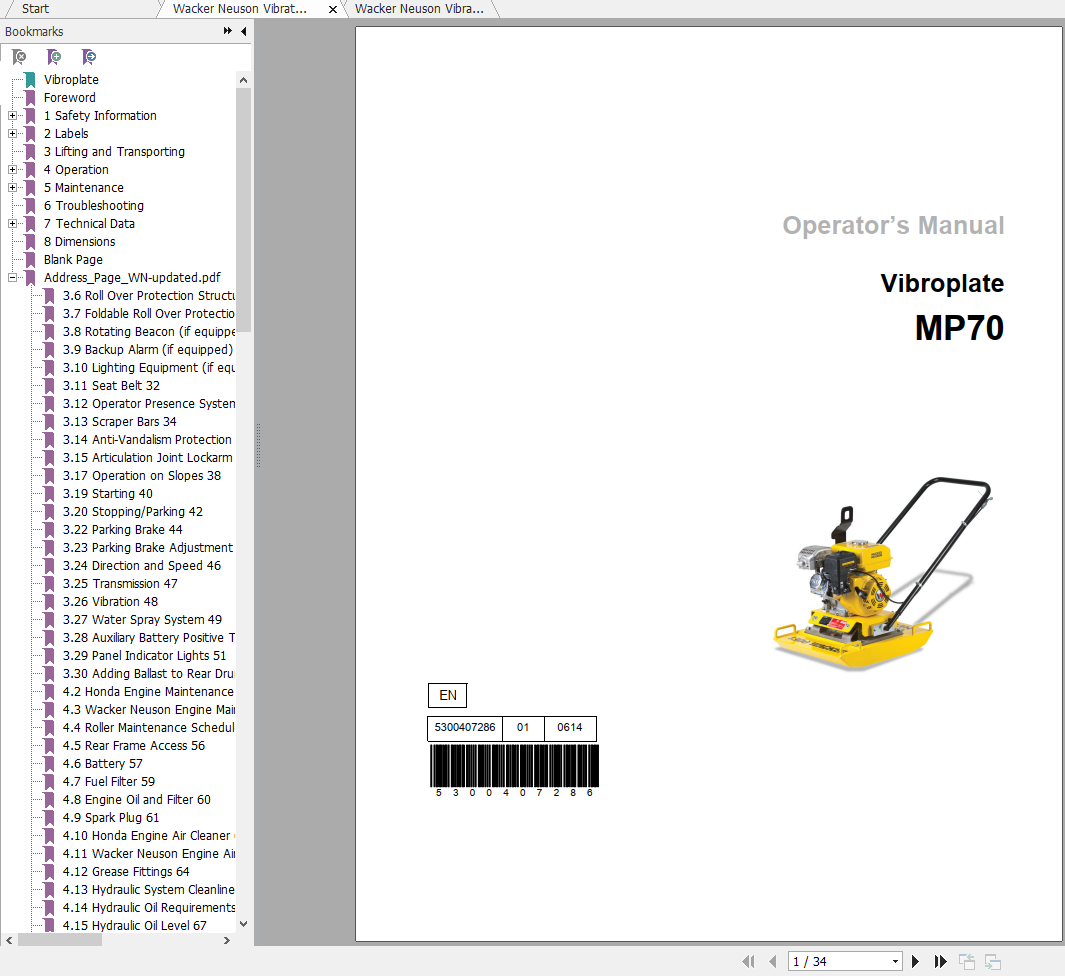Viewport: 1065px width, 976px height.
Task: Click the bookmark properties icon
Action: coord(89,57)
